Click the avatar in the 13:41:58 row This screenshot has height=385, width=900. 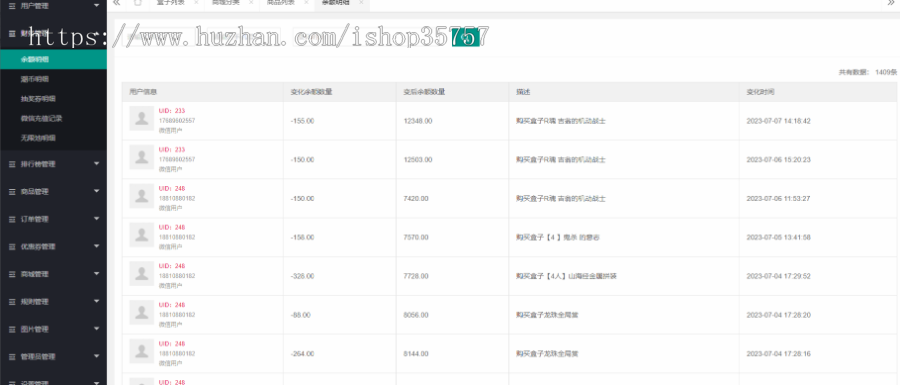coord(141,235)
